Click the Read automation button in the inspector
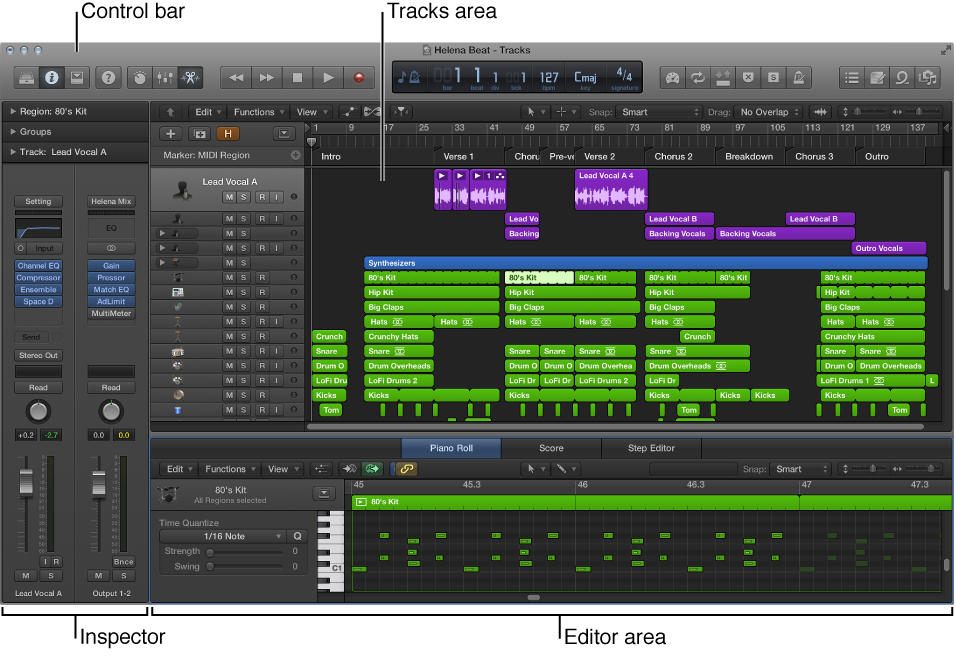The image size is (956, 656). (38, 386)
